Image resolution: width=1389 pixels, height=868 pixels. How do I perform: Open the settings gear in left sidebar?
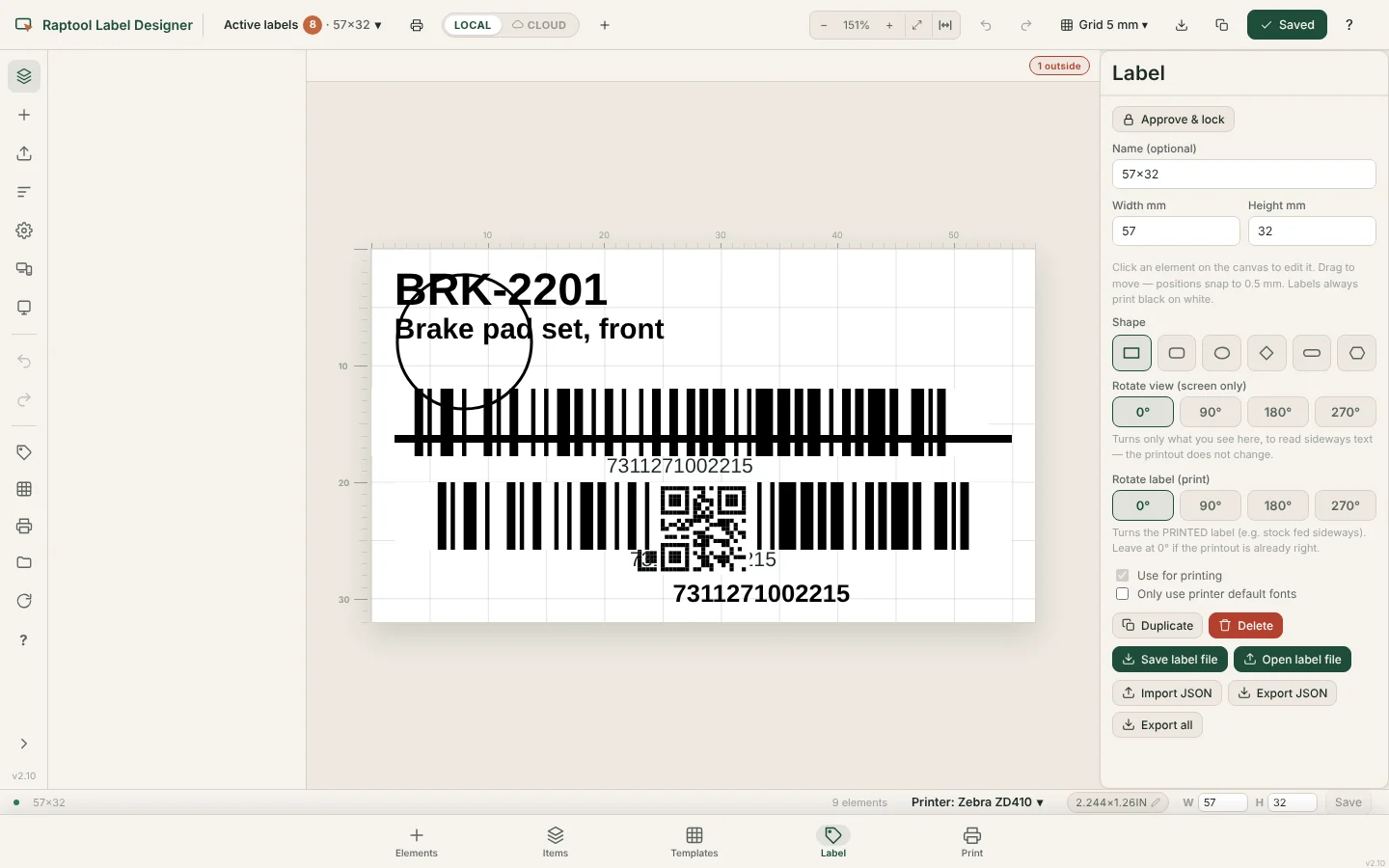click(24, 231)
